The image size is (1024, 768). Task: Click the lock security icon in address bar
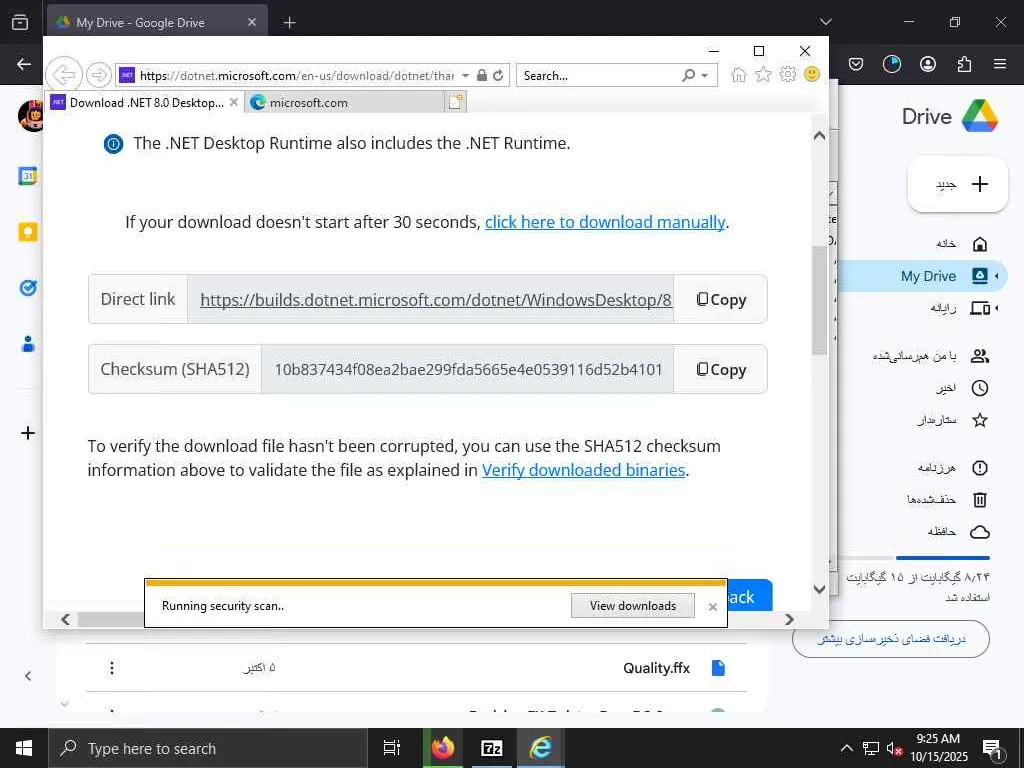482,75
